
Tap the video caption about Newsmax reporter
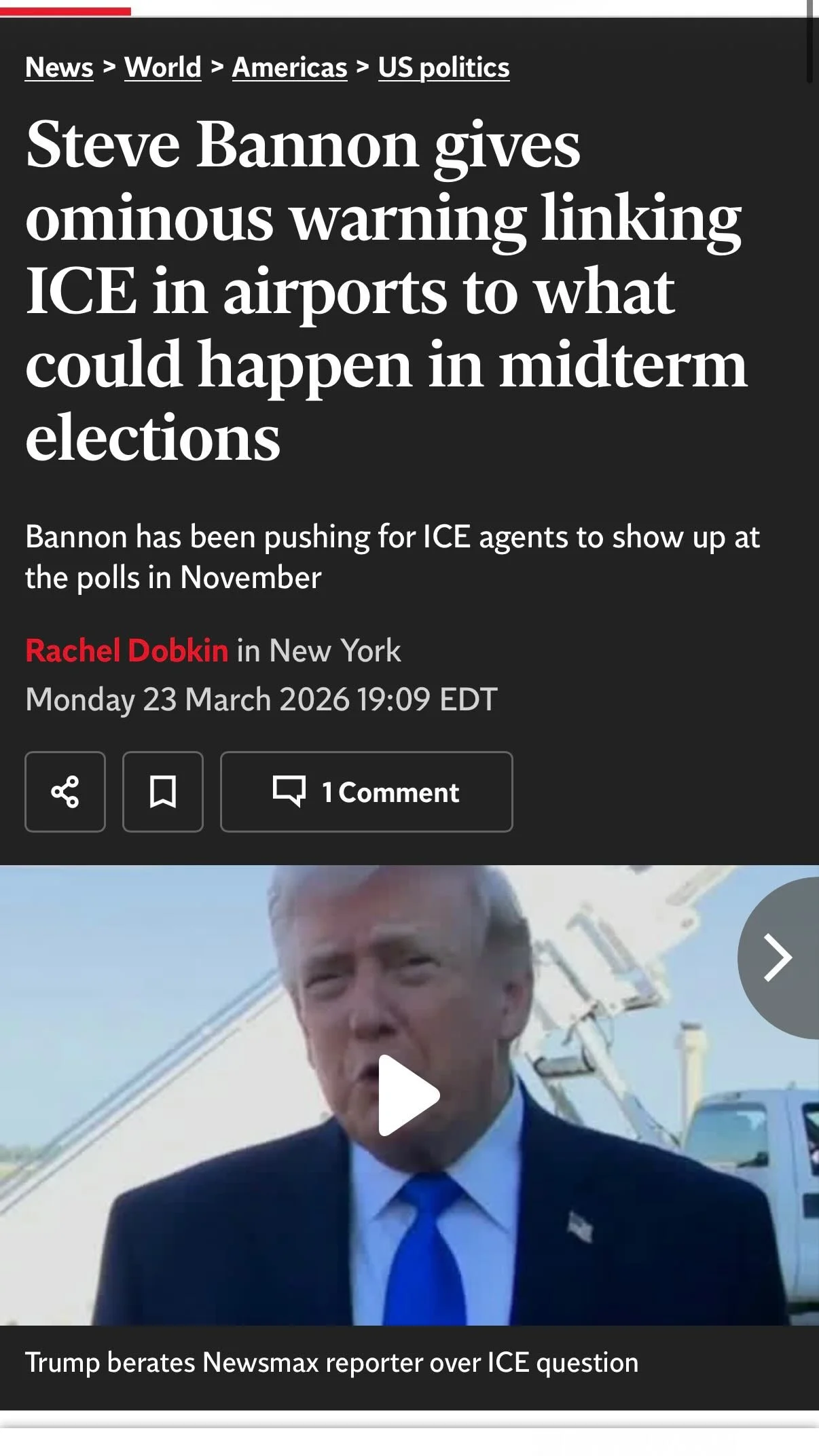(332, 1362)
